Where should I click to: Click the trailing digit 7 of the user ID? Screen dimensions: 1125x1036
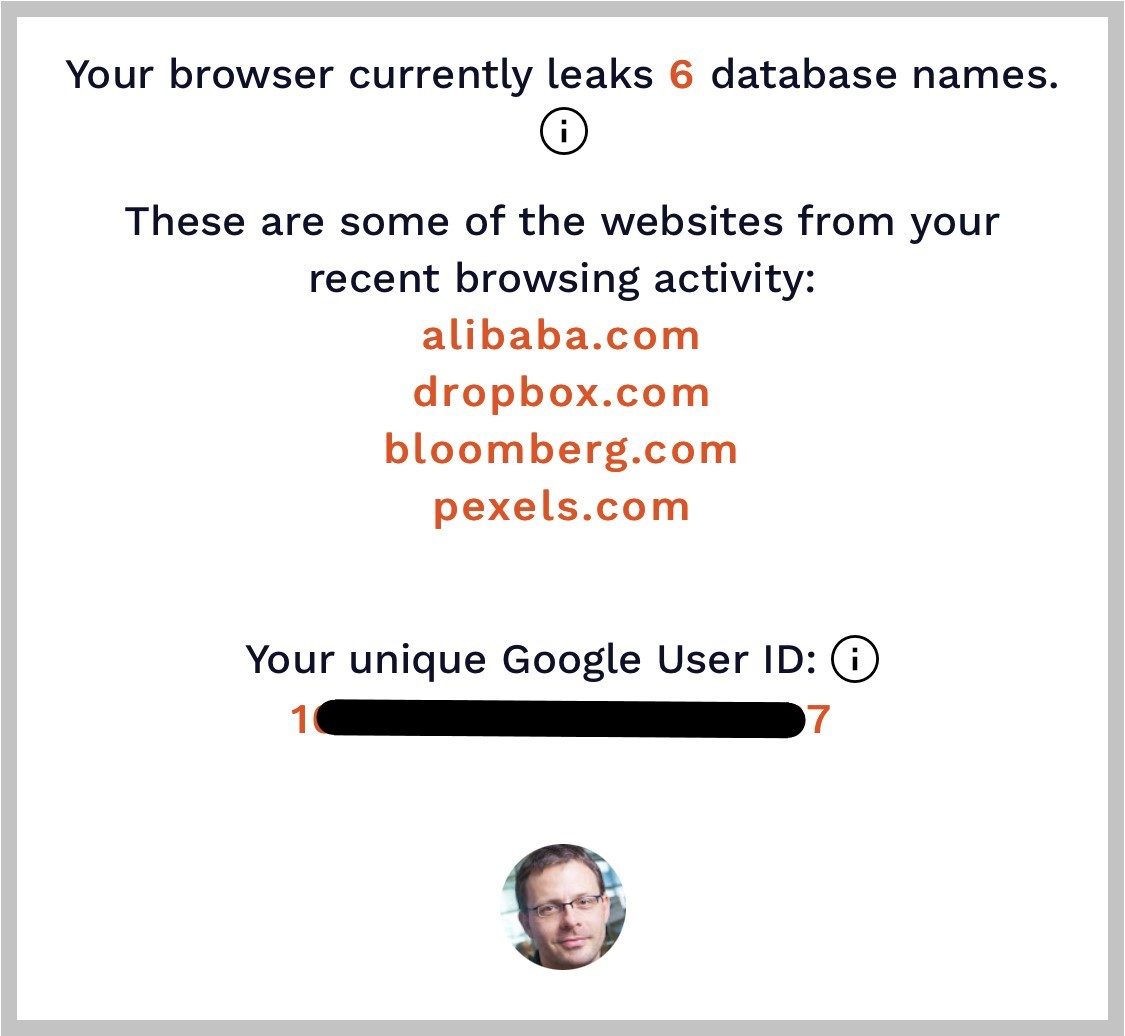click(819, 720)
